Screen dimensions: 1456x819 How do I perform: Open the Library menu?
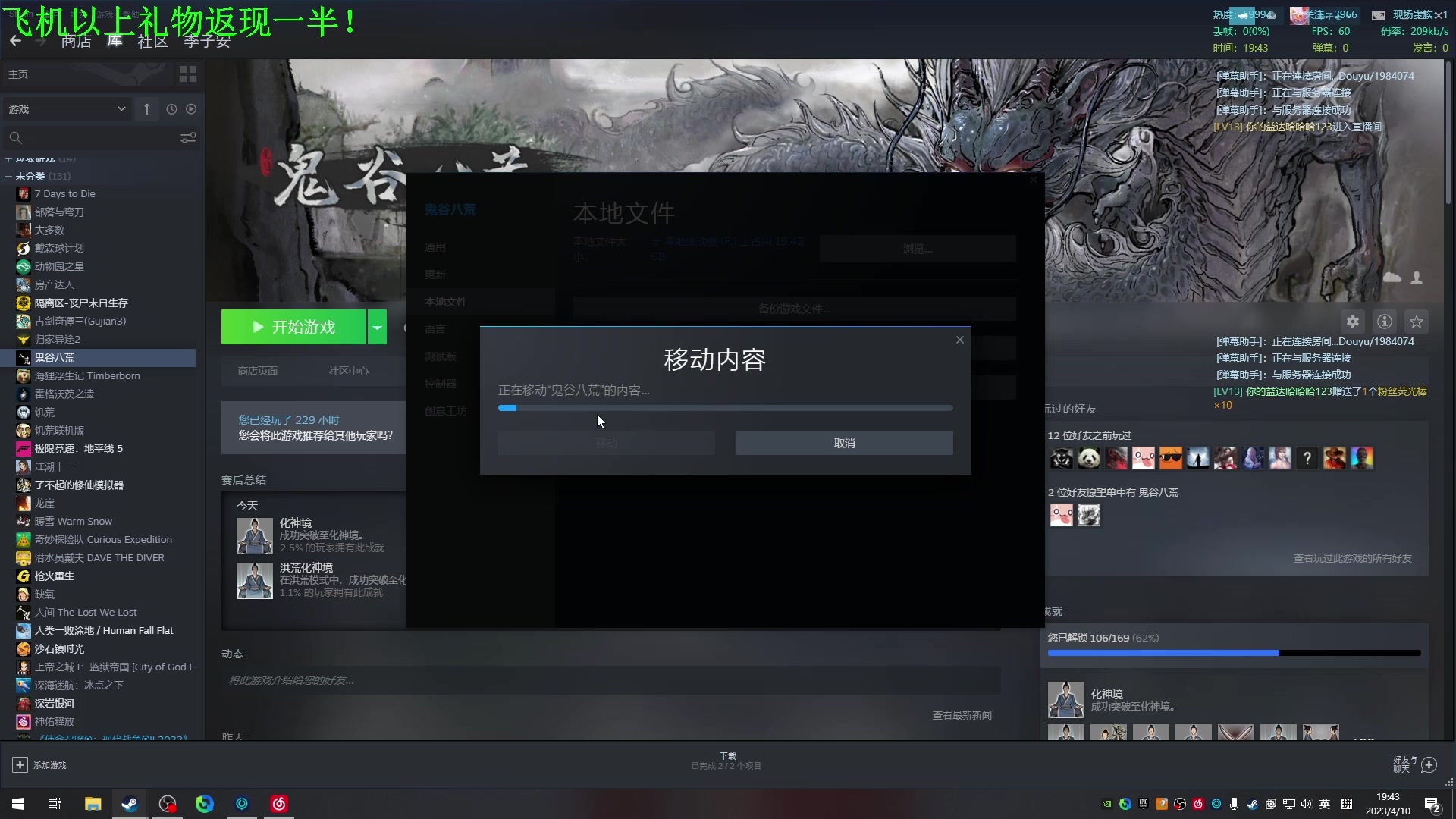[x=115, y=41]
